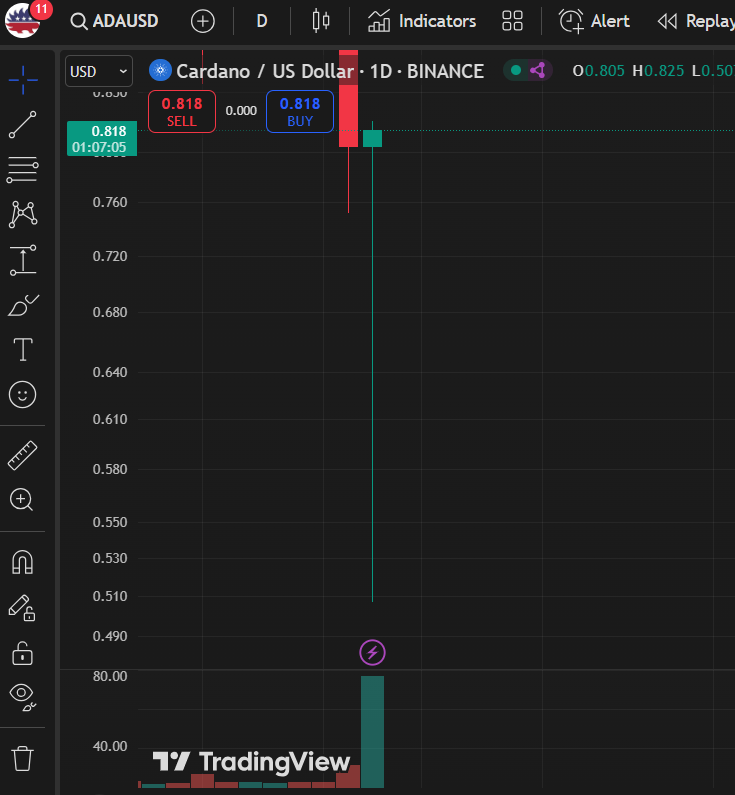Create a new Alert
Image resolution: width=735 pixels, height=795 pixels.
tap(594, 21)
